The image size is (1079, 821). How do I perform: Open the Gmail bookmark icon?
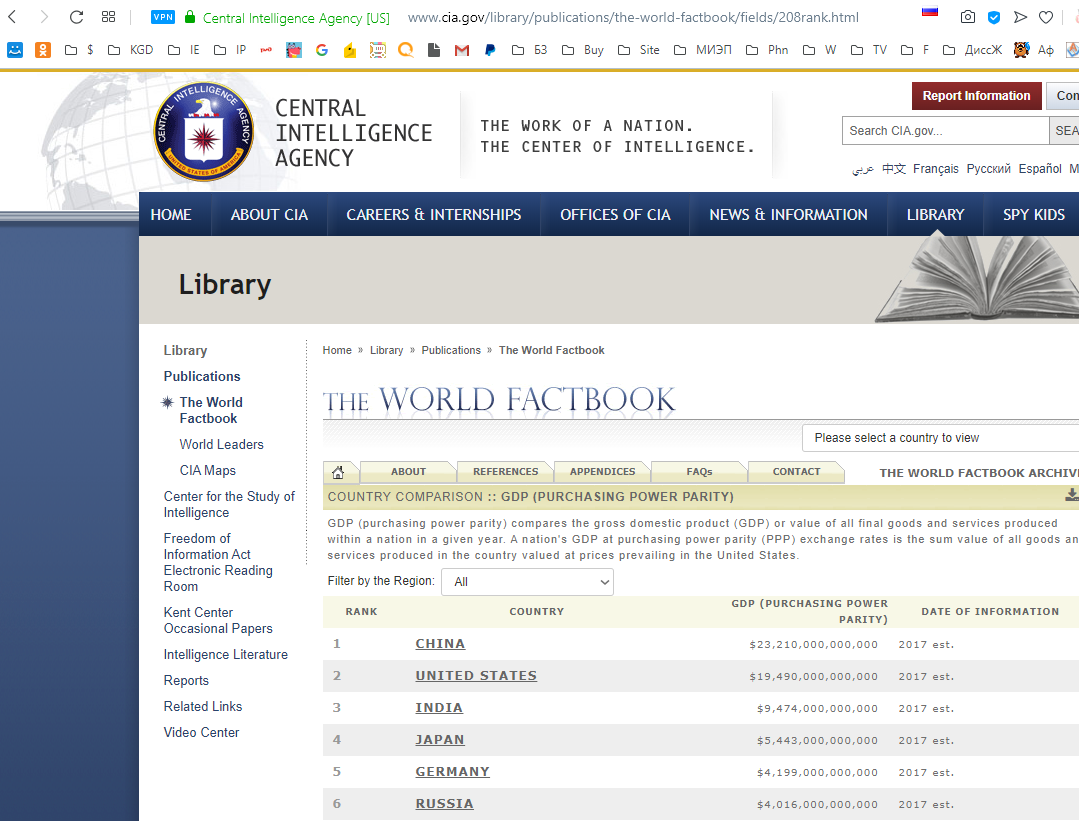[461, 50]
